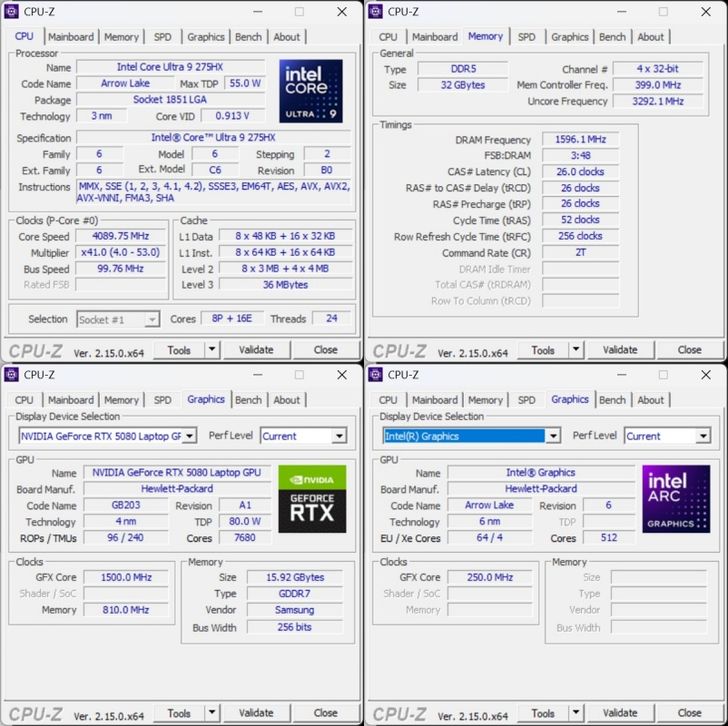
Task: Click CPU-Z title icon in Memory window
Action: pos(376,12)
